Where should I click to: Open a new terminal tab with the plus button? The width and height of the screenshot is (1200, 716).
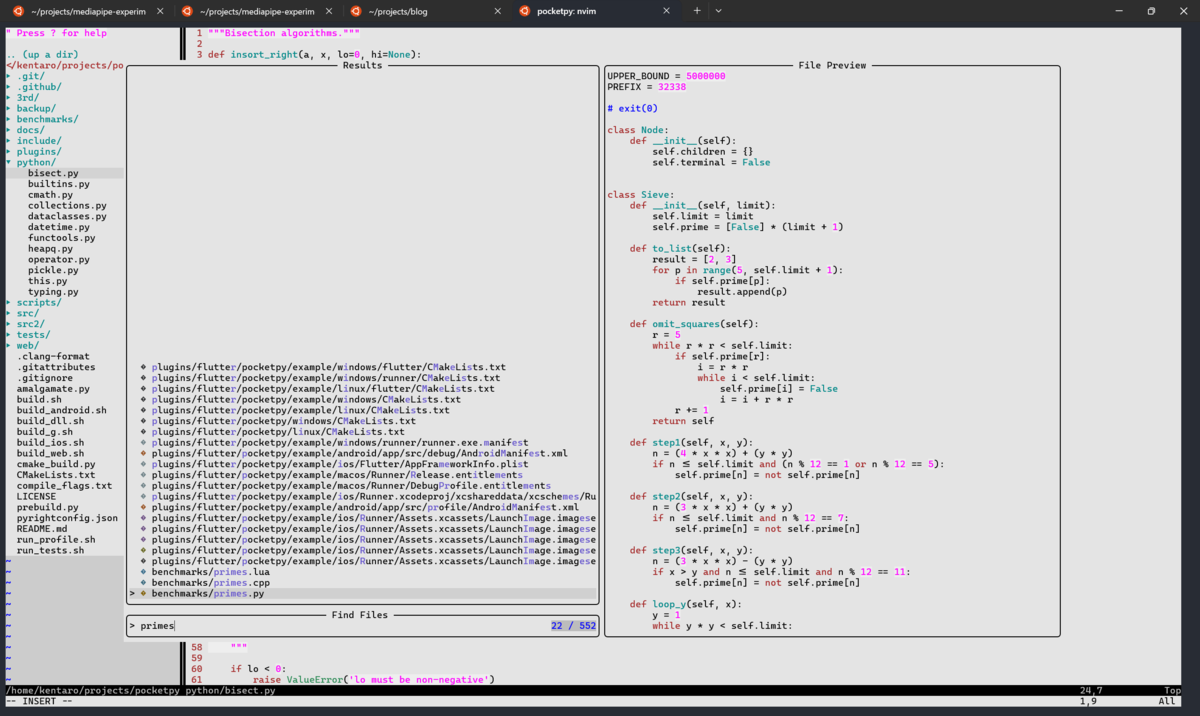[697, 11]
